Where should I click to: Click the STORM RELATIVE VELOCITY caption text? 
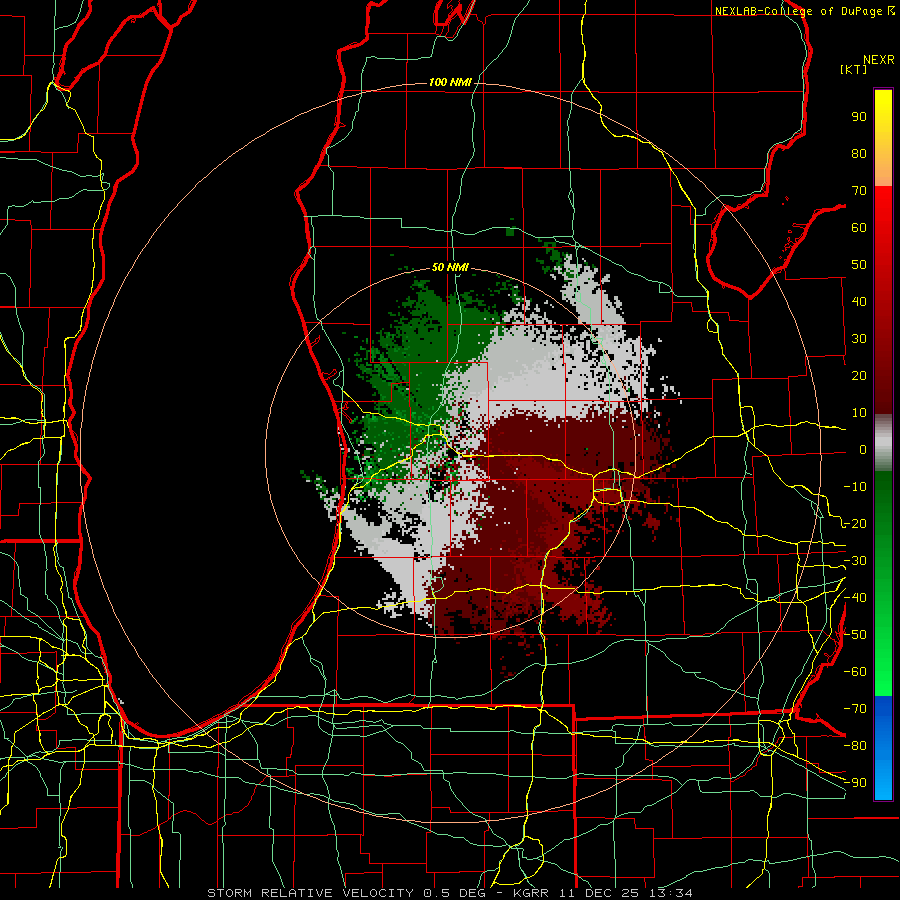(310, 893)
